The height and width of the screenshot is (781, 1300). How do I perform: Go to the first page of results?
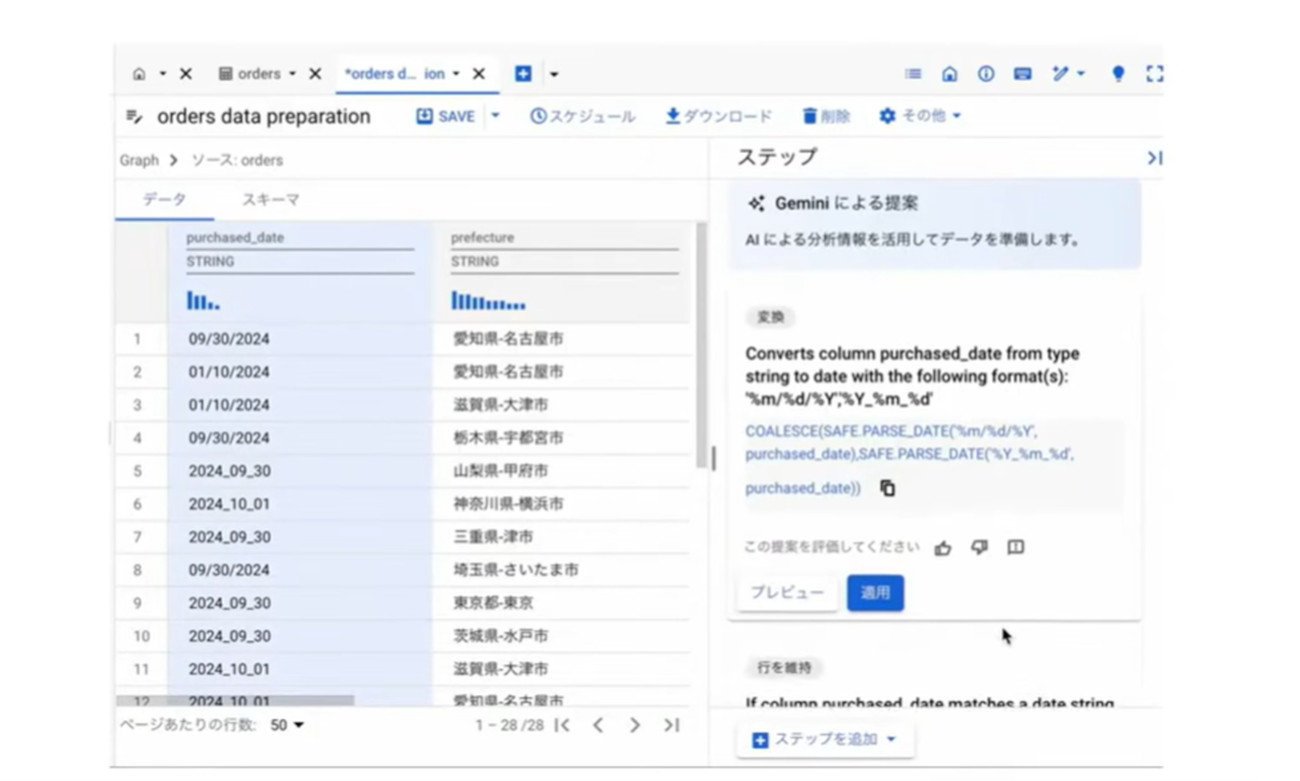coord(562,725)
